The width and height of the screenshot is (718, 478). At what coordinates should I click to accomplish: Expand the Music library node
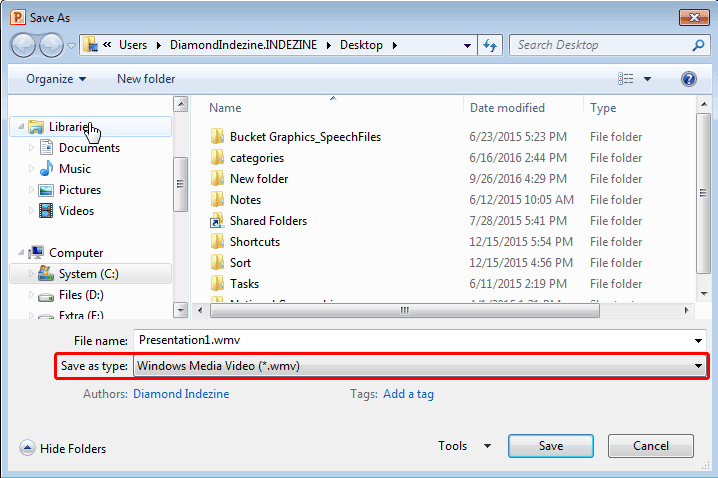(x=31, y=168)
